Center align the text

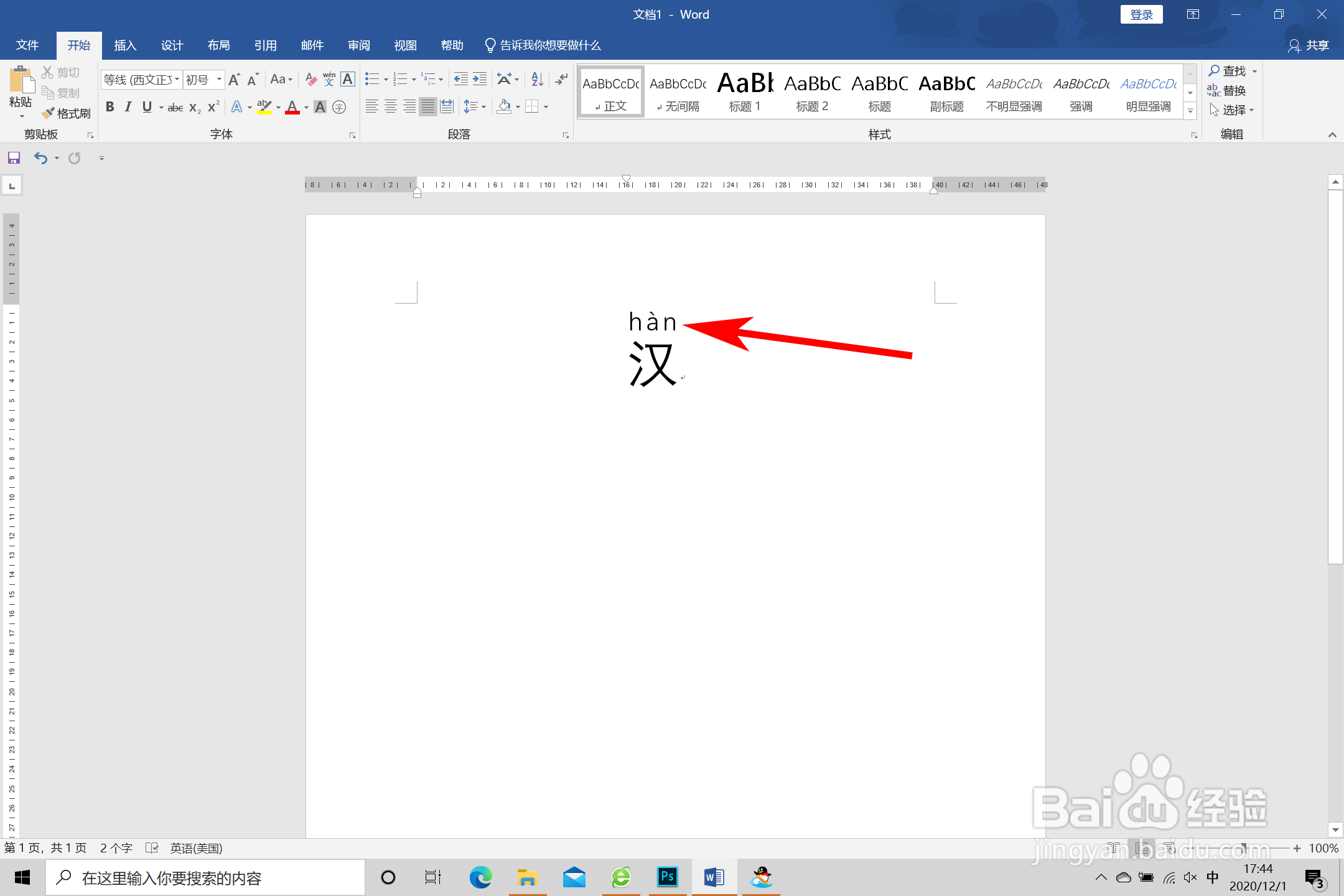(x=391, y=107)
